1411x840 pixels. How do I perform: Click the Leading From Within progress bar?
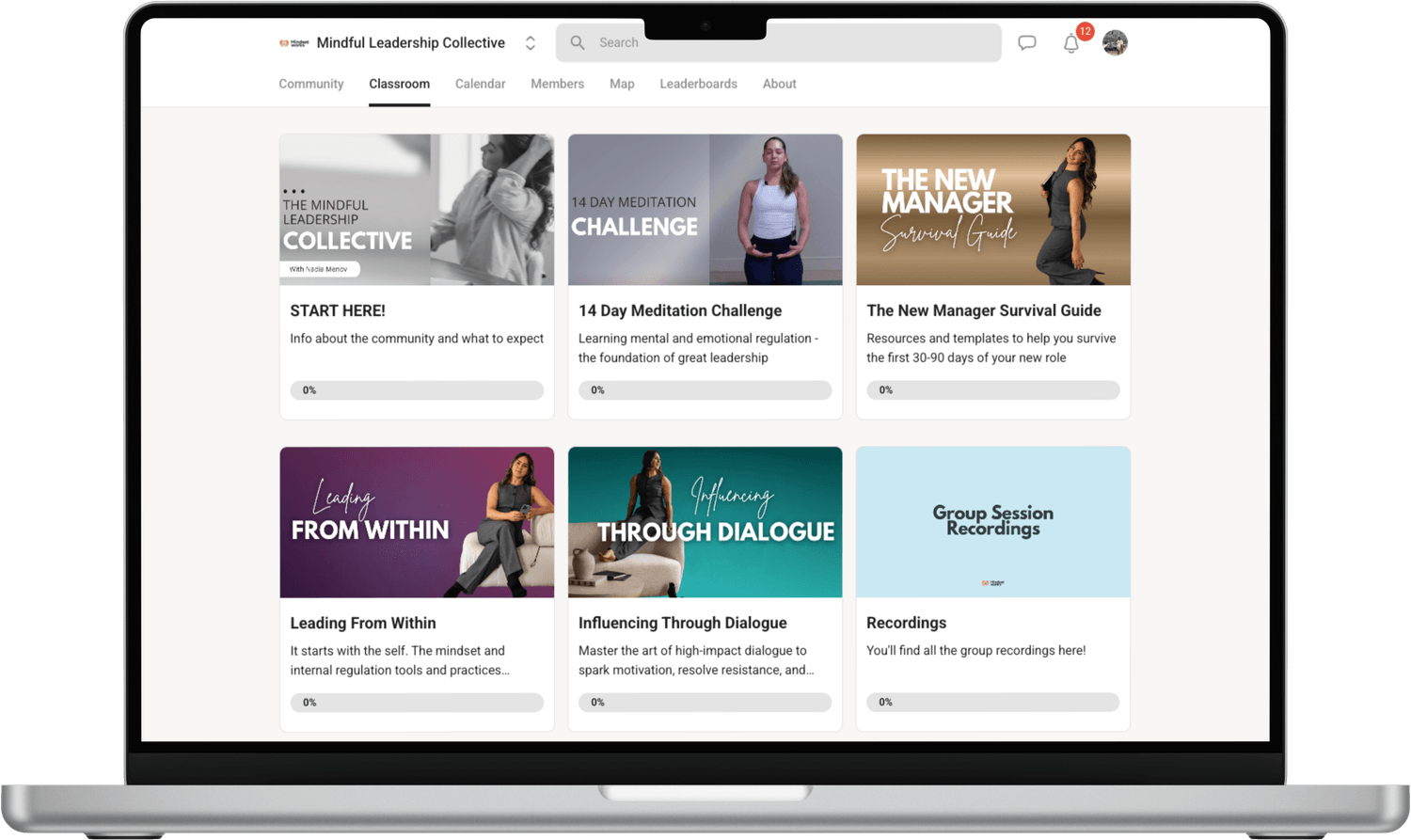417,703
